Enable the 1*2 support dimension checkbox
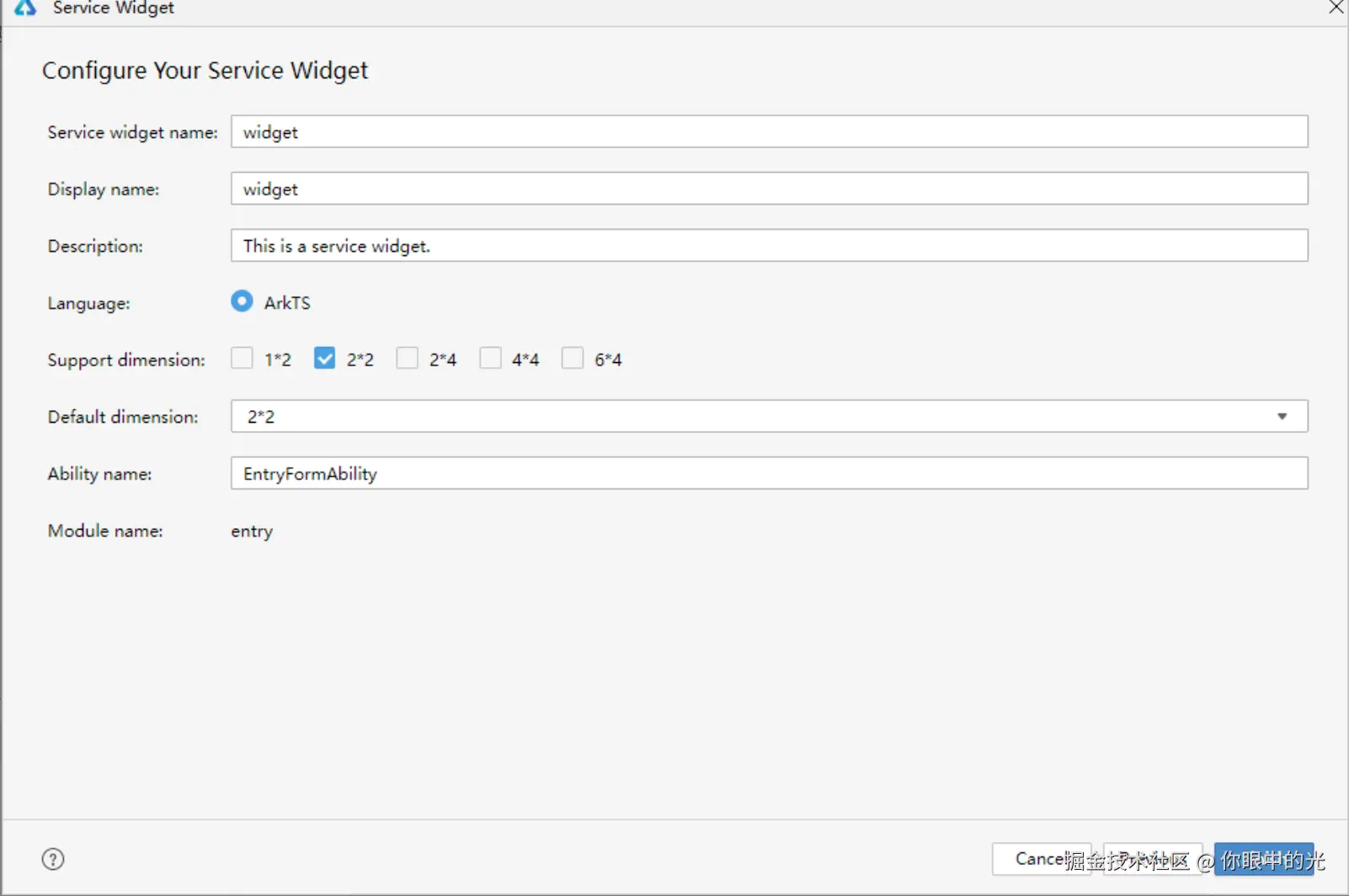This screenshot has width=1349, height=896. (242, 358)
